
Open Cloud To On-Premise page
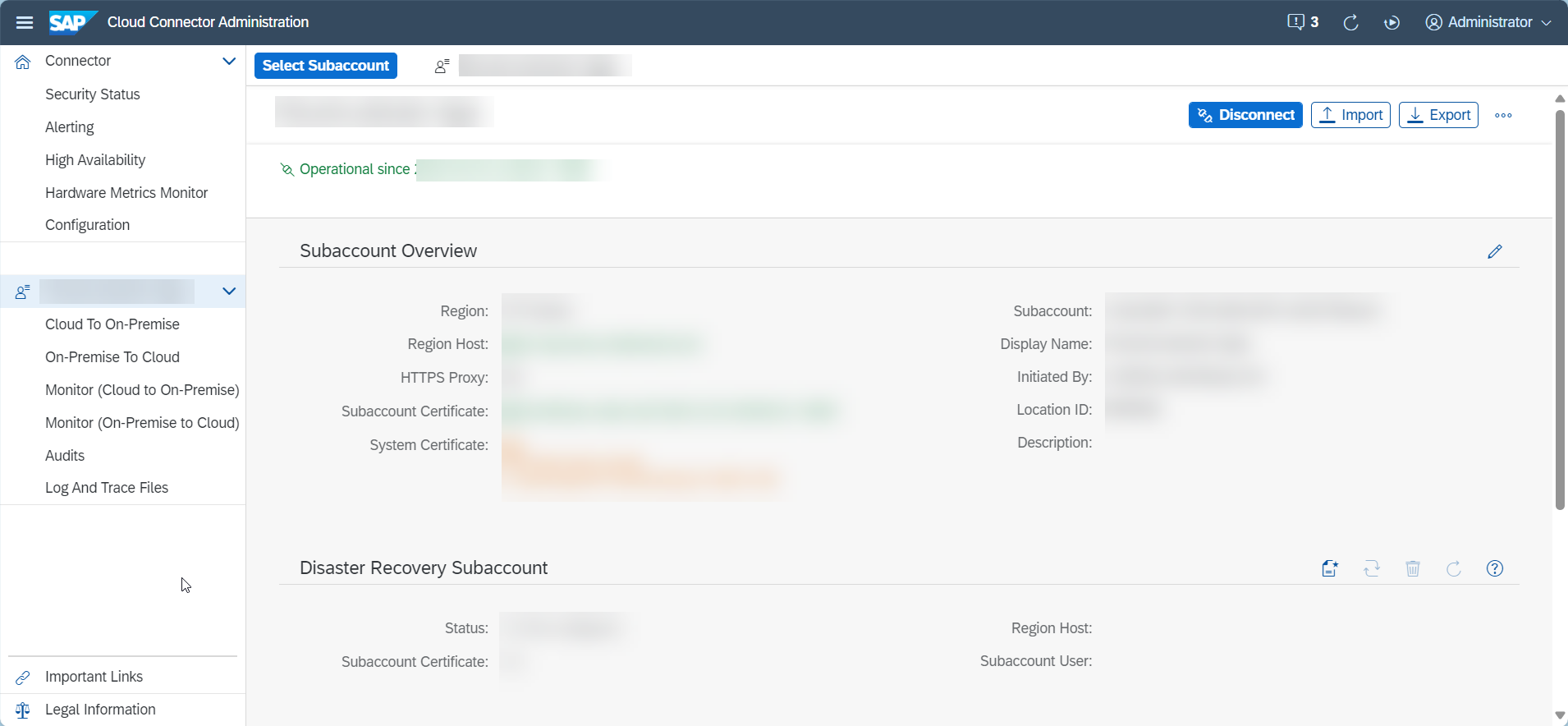tap(112, 324)
